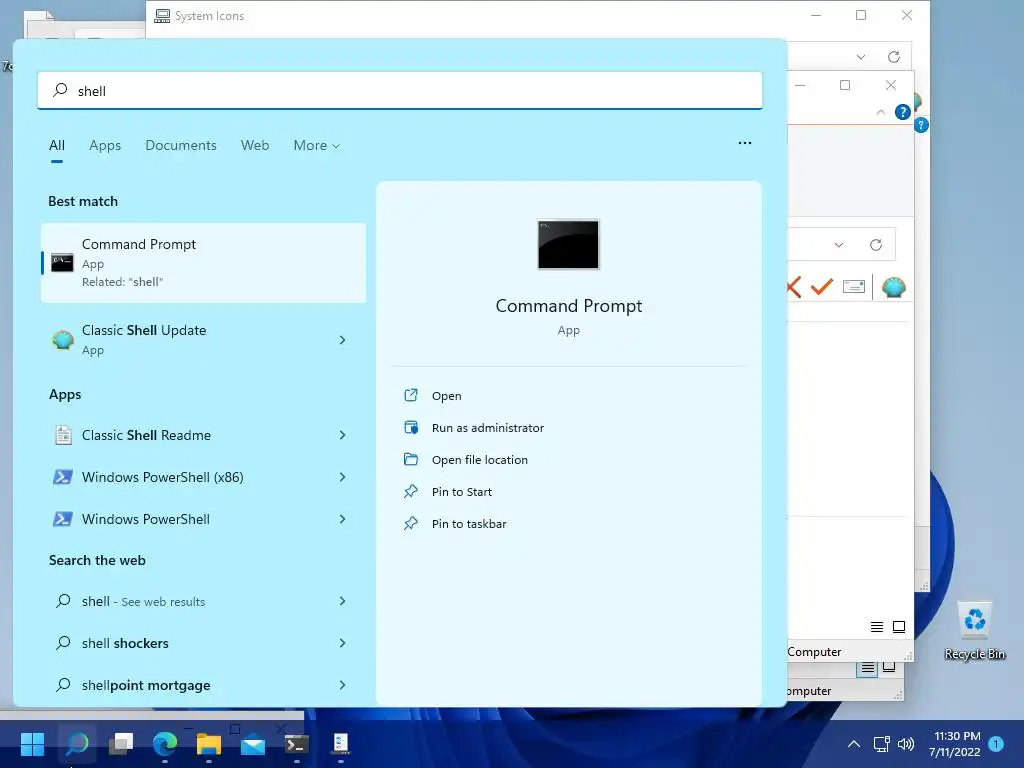
Task: Open Command Prompt best match result
Action: click(x=203, y=263)
